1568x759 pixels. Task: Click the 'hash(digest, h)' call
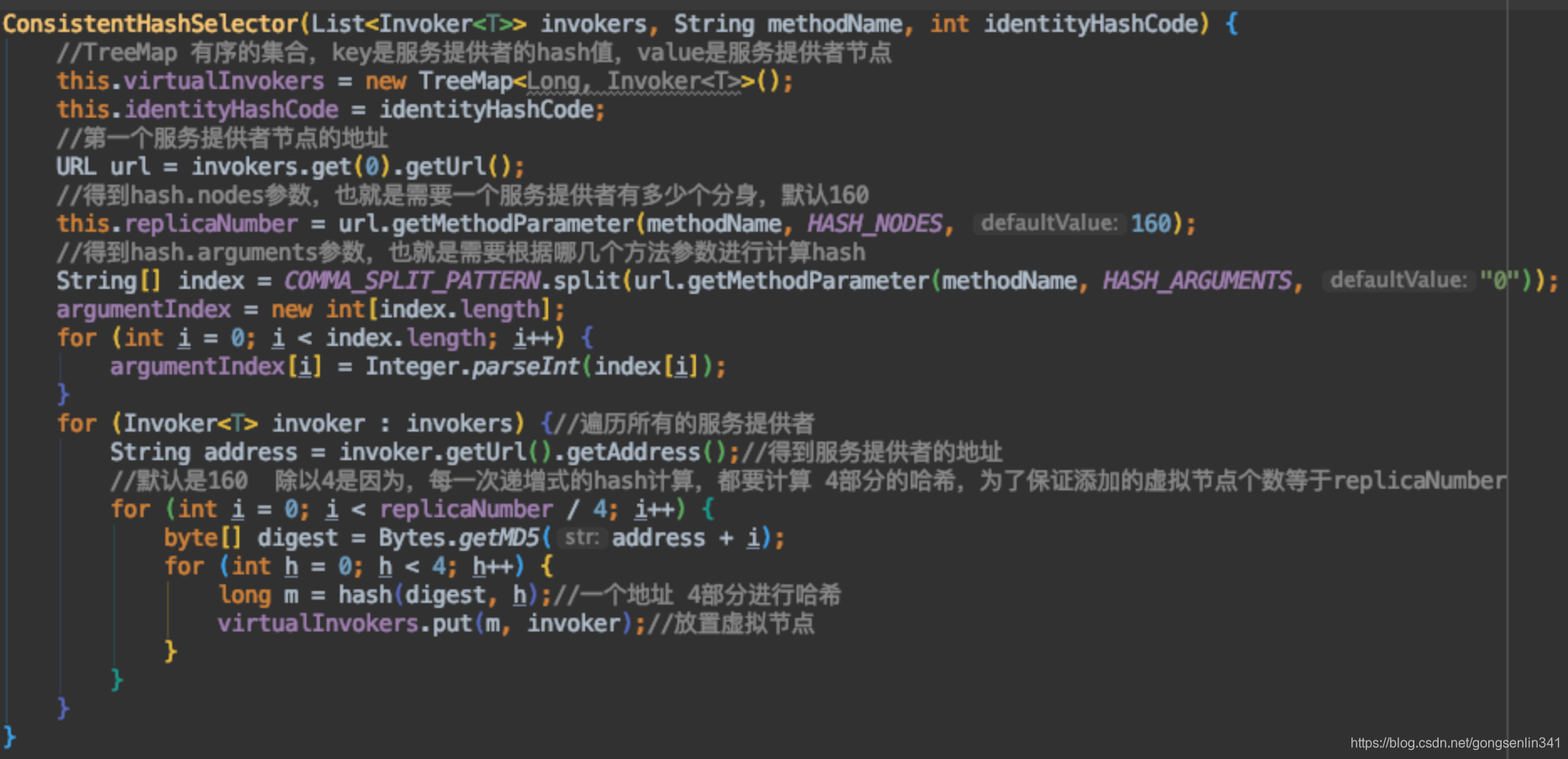point(439,595)
